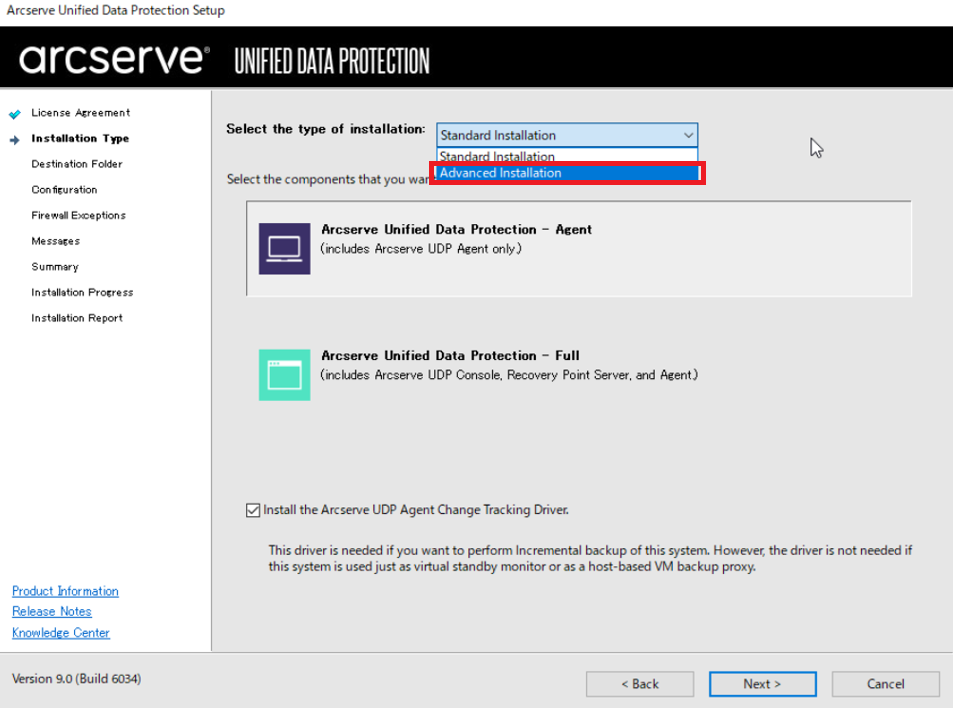
Task: Cancel the setup wizard
Action: point(886,684)
